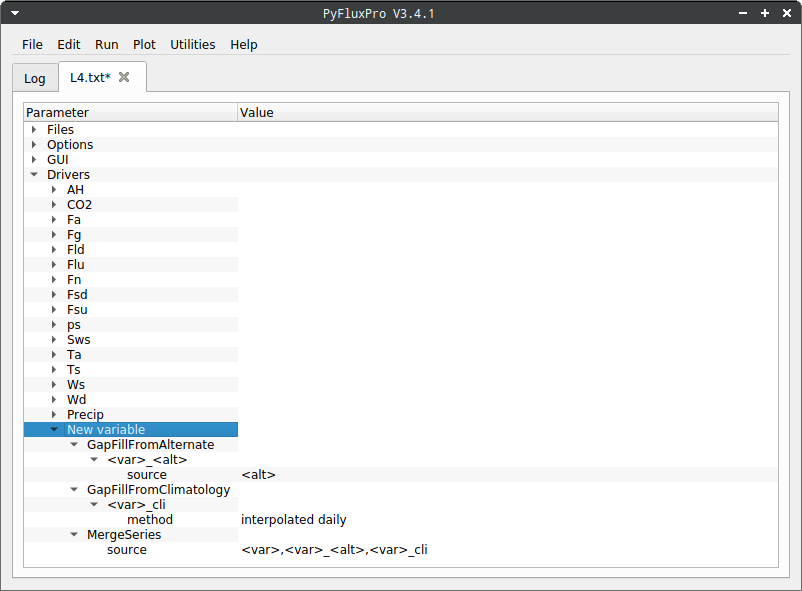Maximize the PyFluxPro window
This screenshot has width=802, height=591.
(765, 13)
